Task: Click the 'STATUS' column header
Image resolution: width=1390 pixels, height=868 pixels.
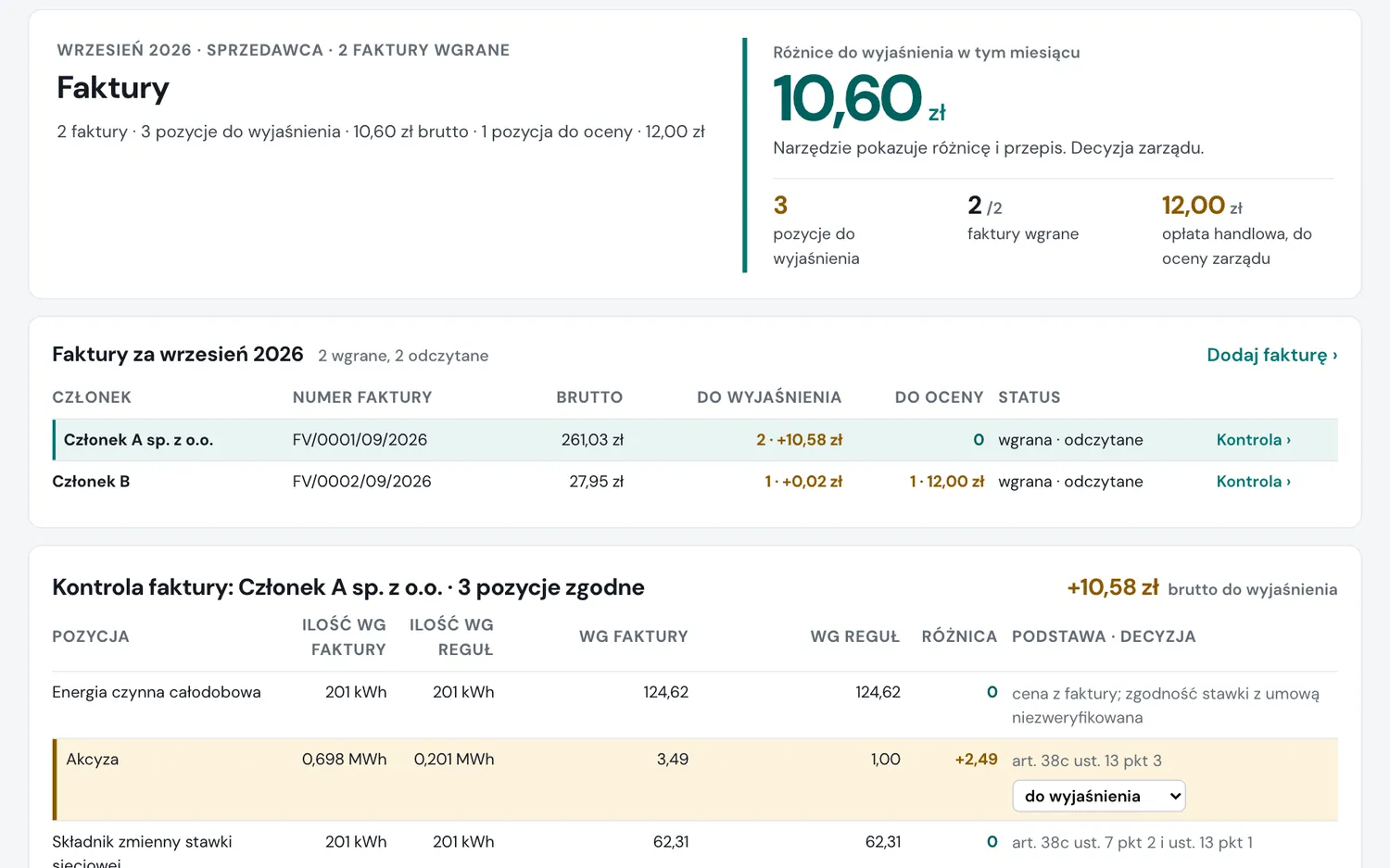Action: [x=1029, y=397]
